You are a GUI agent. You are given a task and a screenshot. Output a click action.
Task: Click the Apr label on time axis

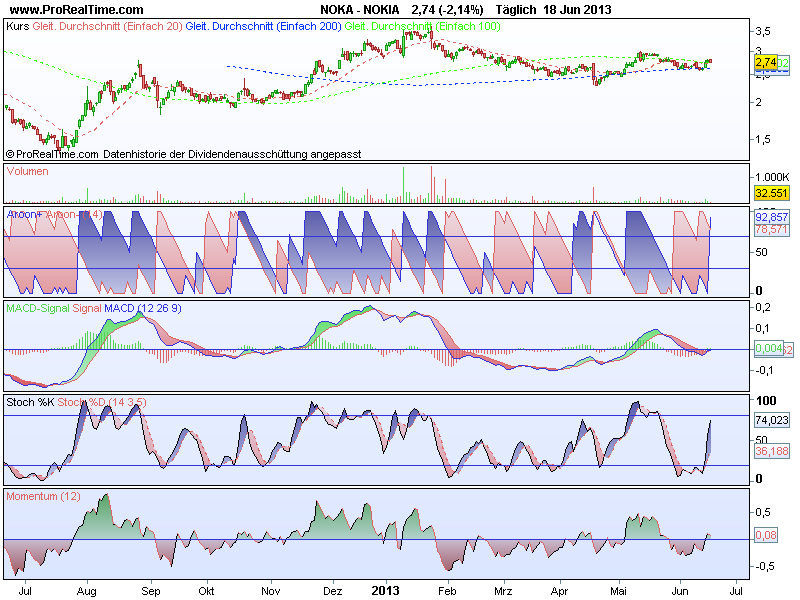pos(559,591)
